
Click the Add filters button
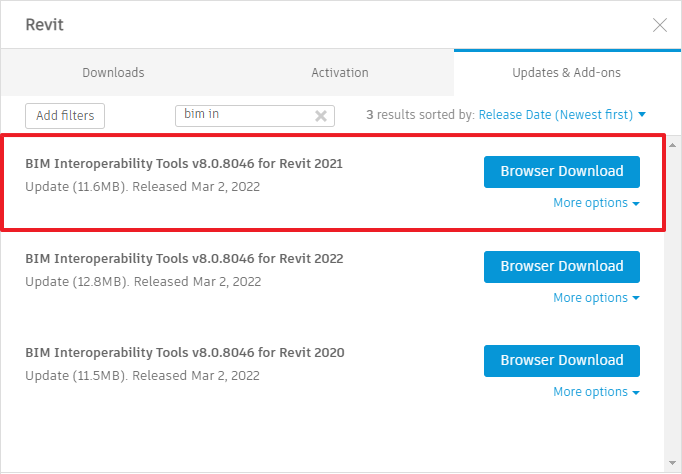pyautogui.click(x=65, y=116)
